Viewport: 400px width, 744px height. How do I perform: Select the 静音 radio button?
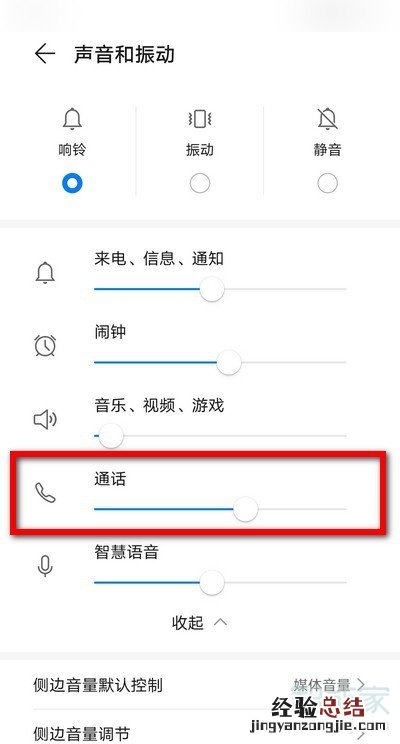click(327, 183)
